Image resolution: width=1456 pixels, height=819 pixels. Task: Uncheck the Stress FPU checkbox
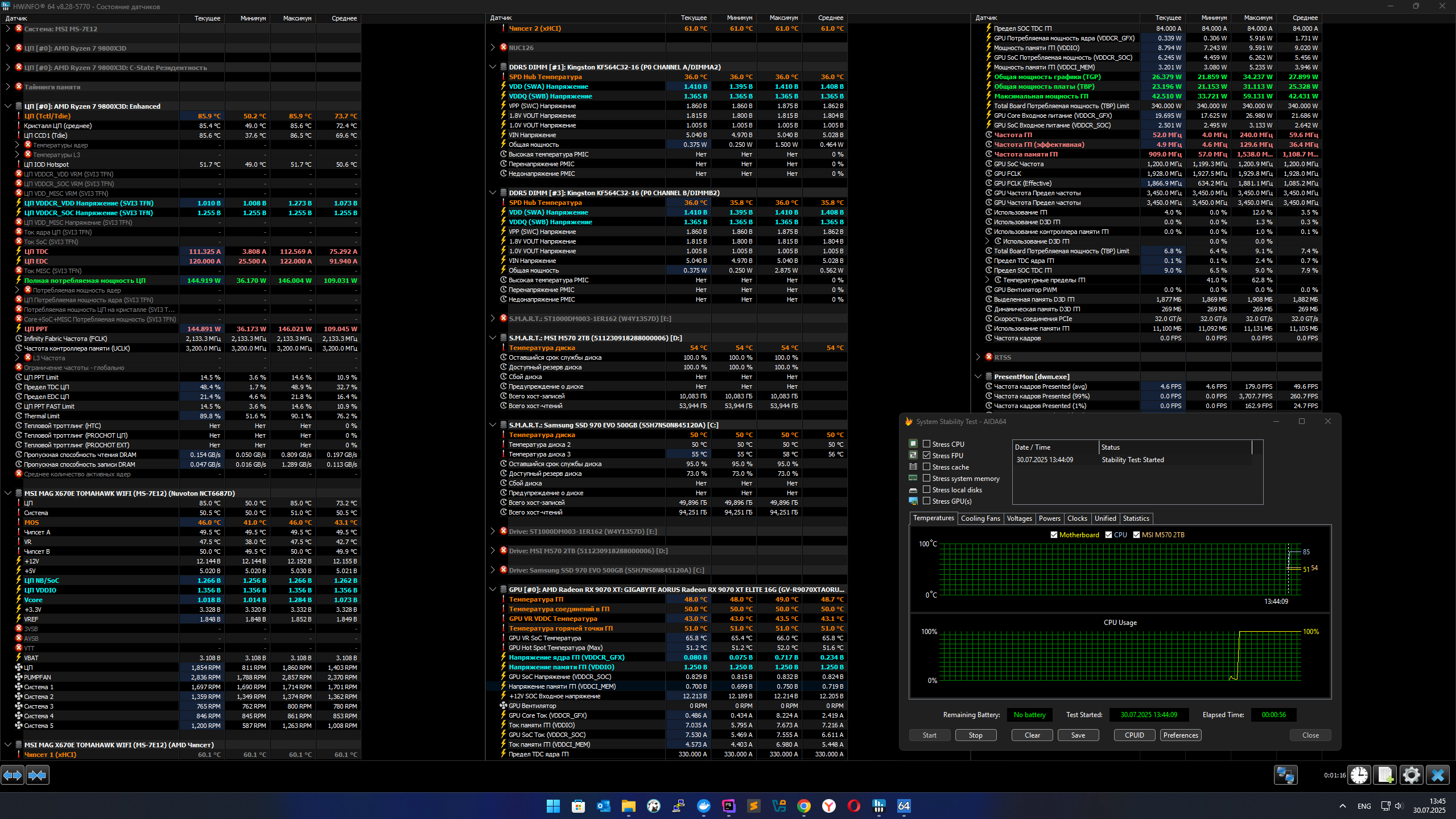927,455
